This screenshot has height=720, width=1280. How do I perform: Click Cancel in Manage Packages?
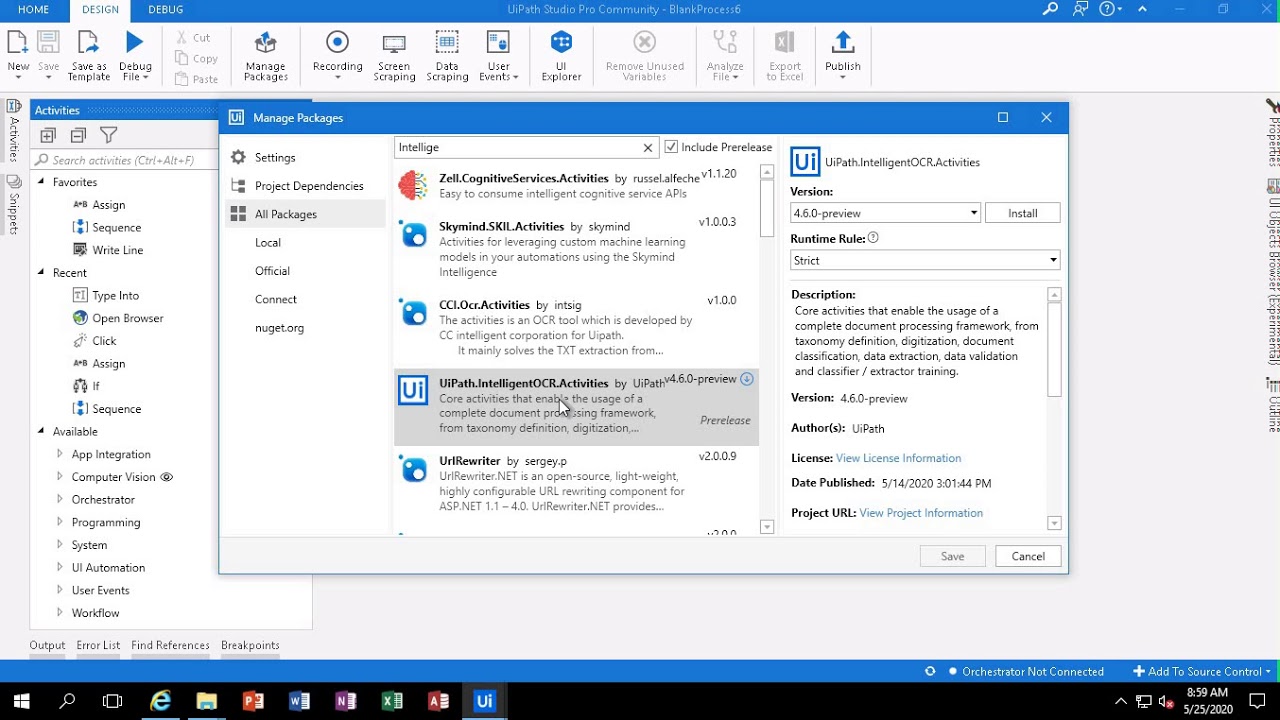[x=1027, y=556]
